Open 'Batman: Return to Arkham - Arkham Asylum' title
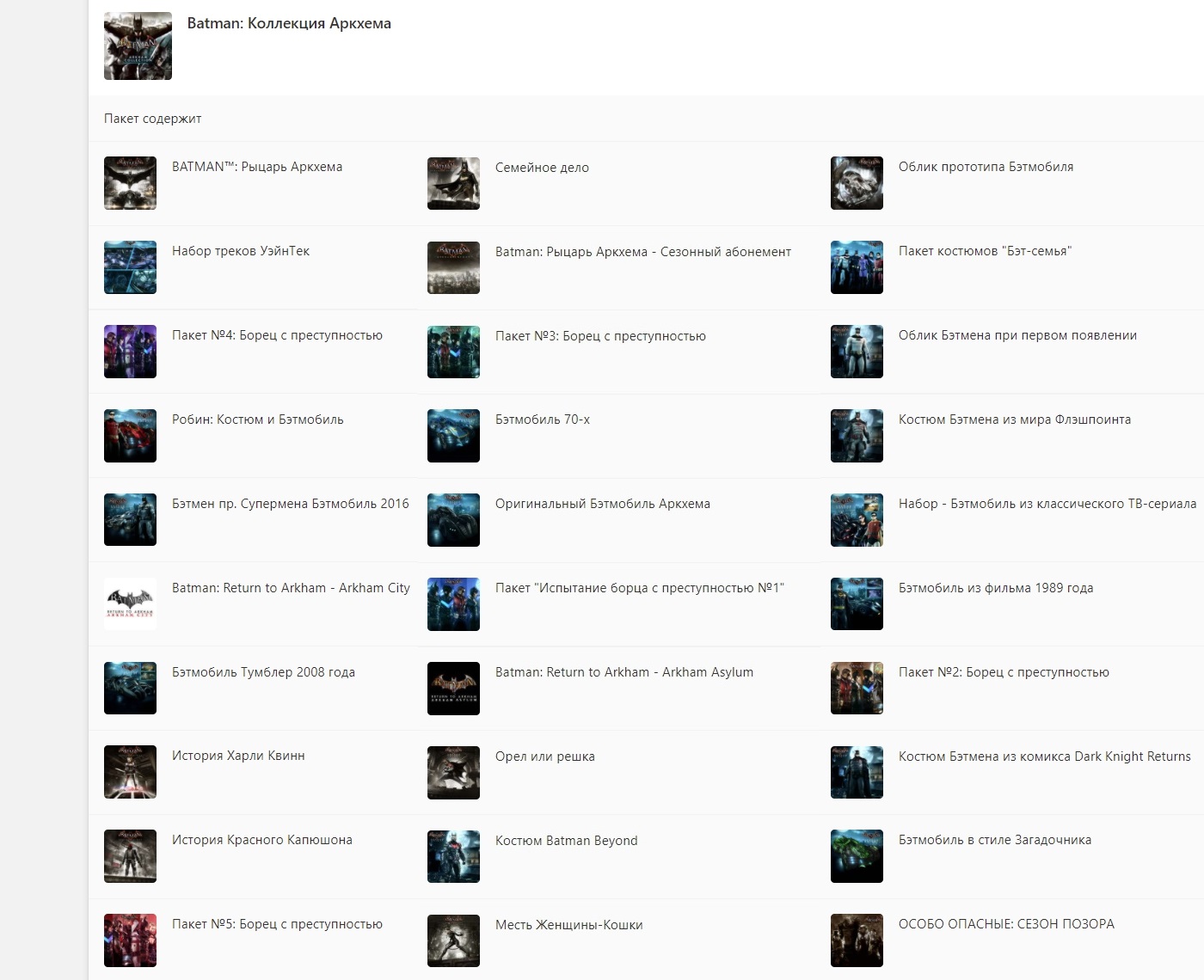The image size is (1204, 980). (624, 672)
